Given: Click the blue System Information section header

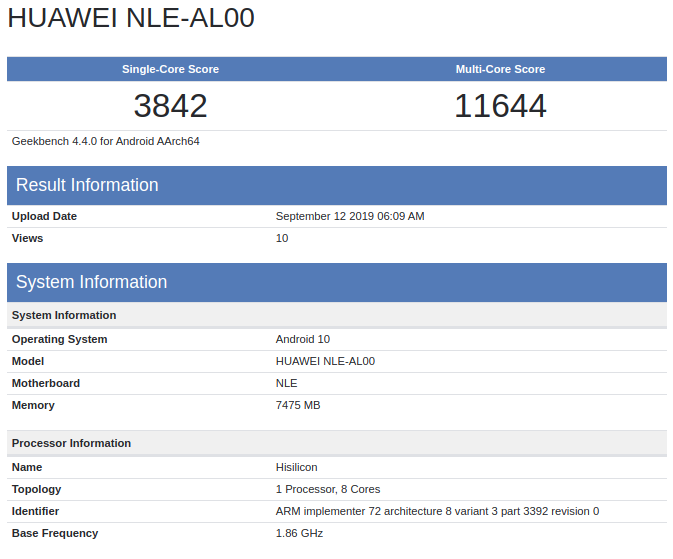Looking at the screenshot, I should pos(337,282).
